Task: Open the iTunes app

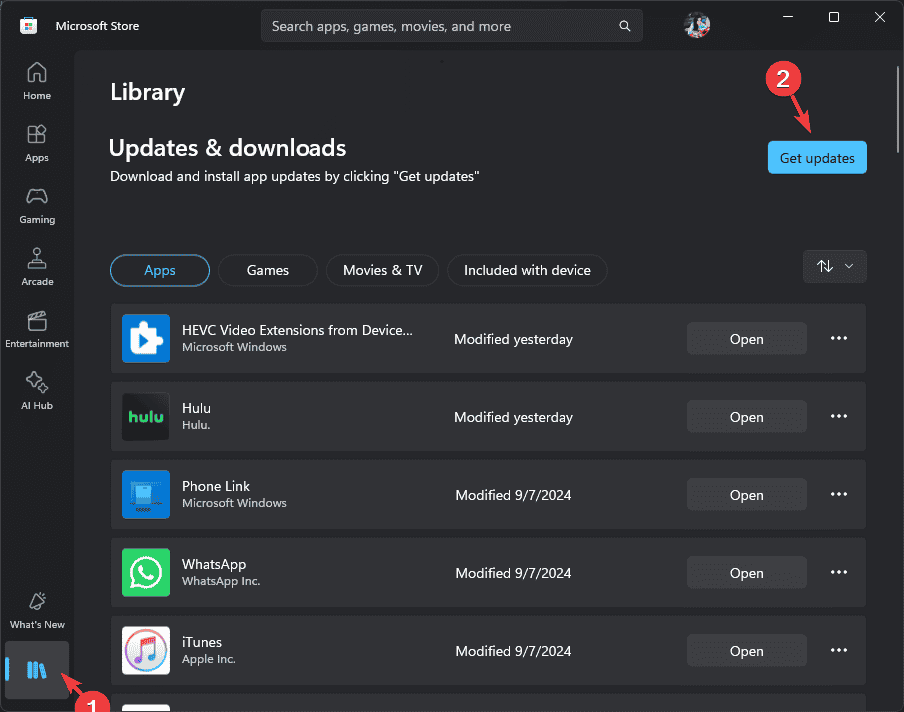Action: (747, 651)
